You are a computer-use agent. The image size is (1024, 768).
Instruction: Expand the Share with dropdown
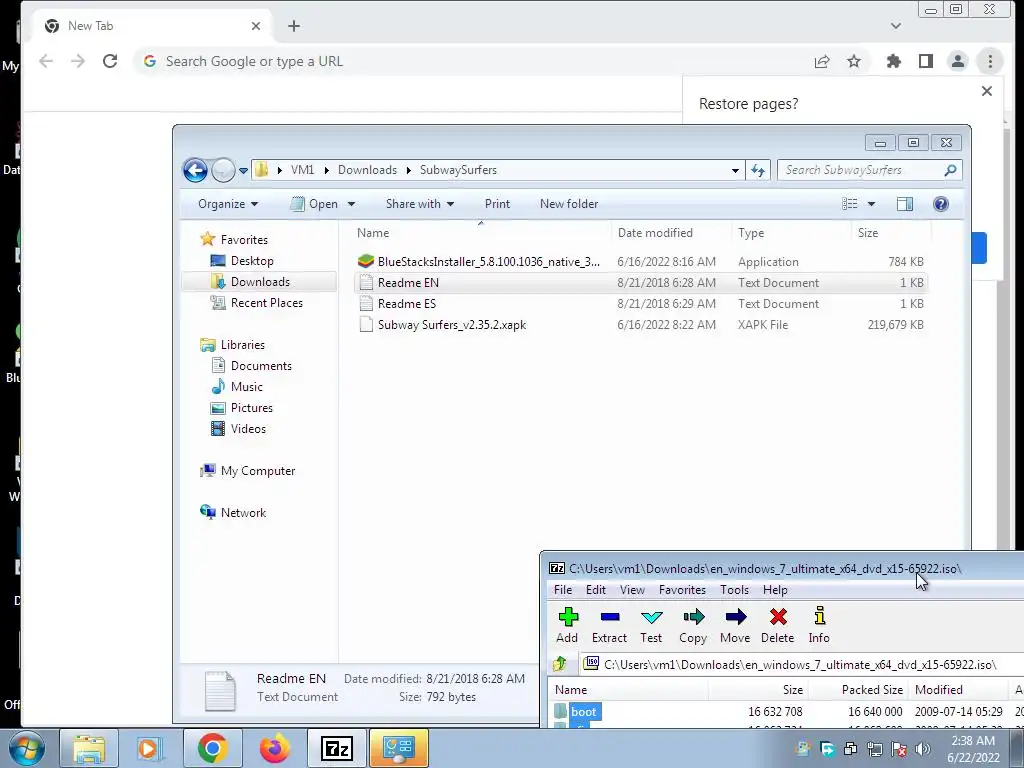[420, 204]
